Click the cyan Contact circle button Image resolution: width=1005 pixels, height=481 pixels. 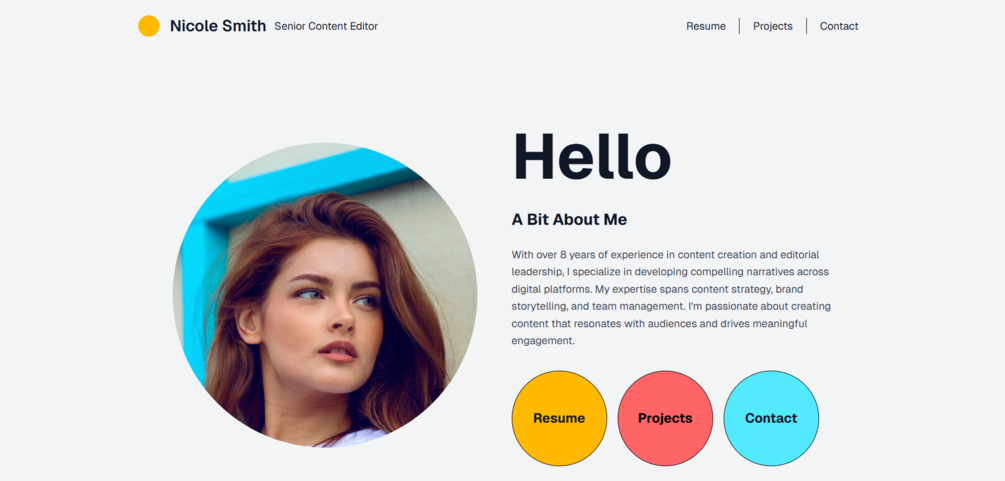point(771,418)
